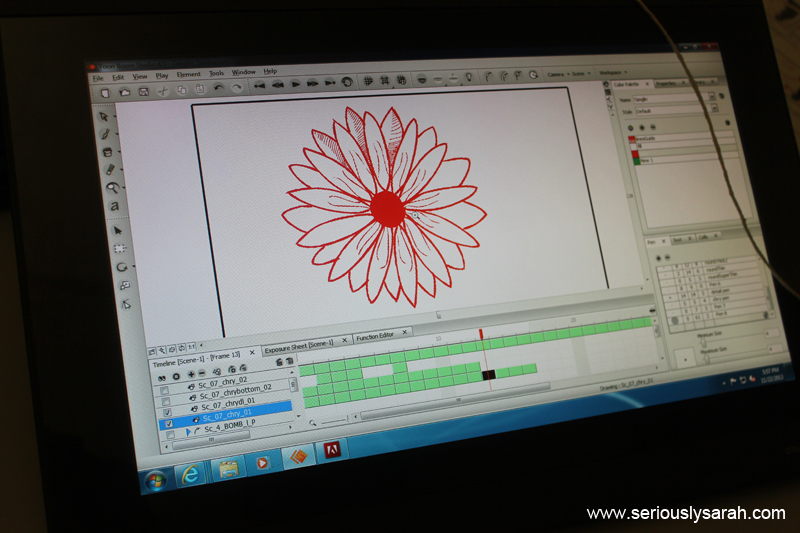Click the Save icon in toolbar
Screen dimensions: 800x533
coord(143,91)
